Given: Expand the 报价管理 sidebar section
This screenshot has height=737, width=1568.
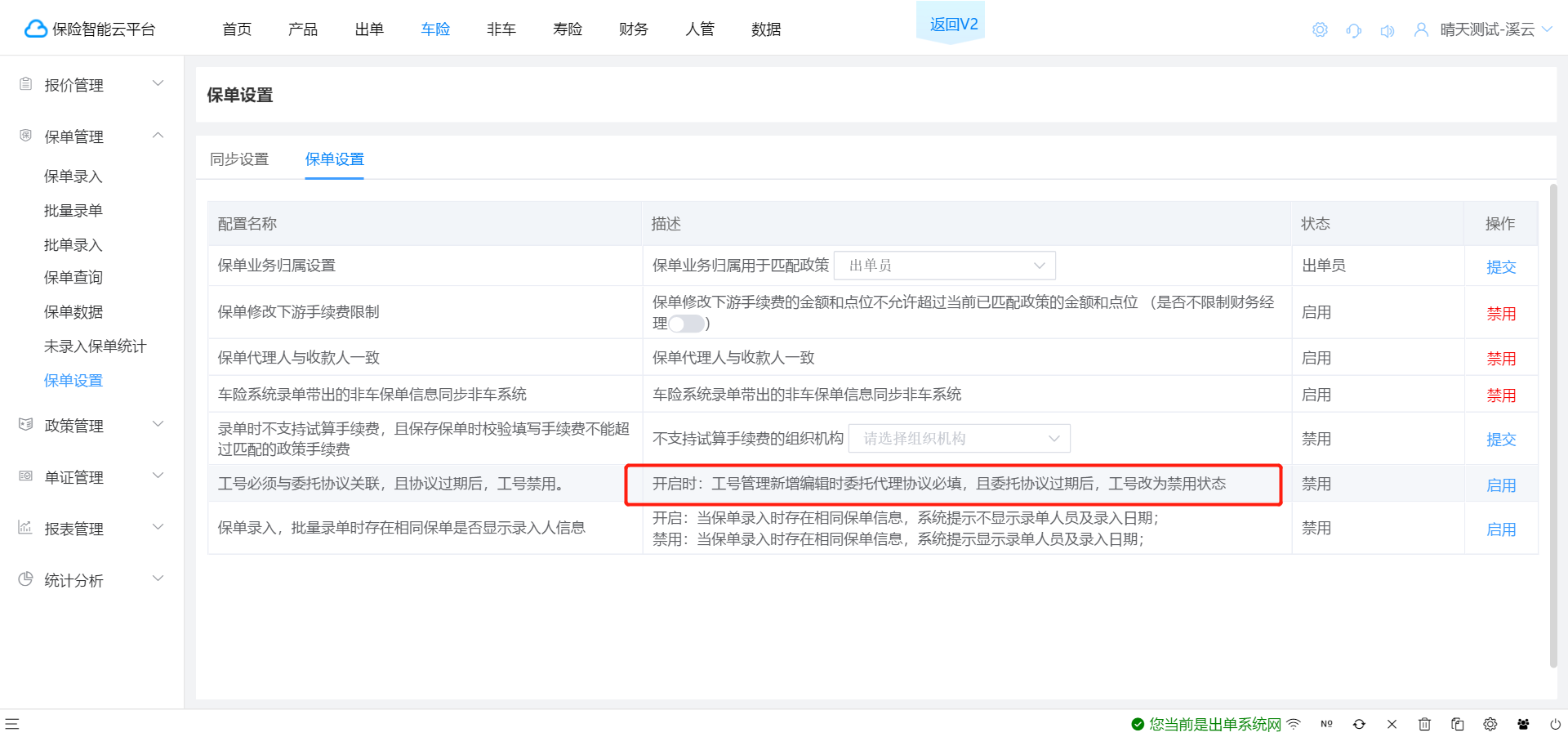Looking at the screenshot, I should coord(158,83).
